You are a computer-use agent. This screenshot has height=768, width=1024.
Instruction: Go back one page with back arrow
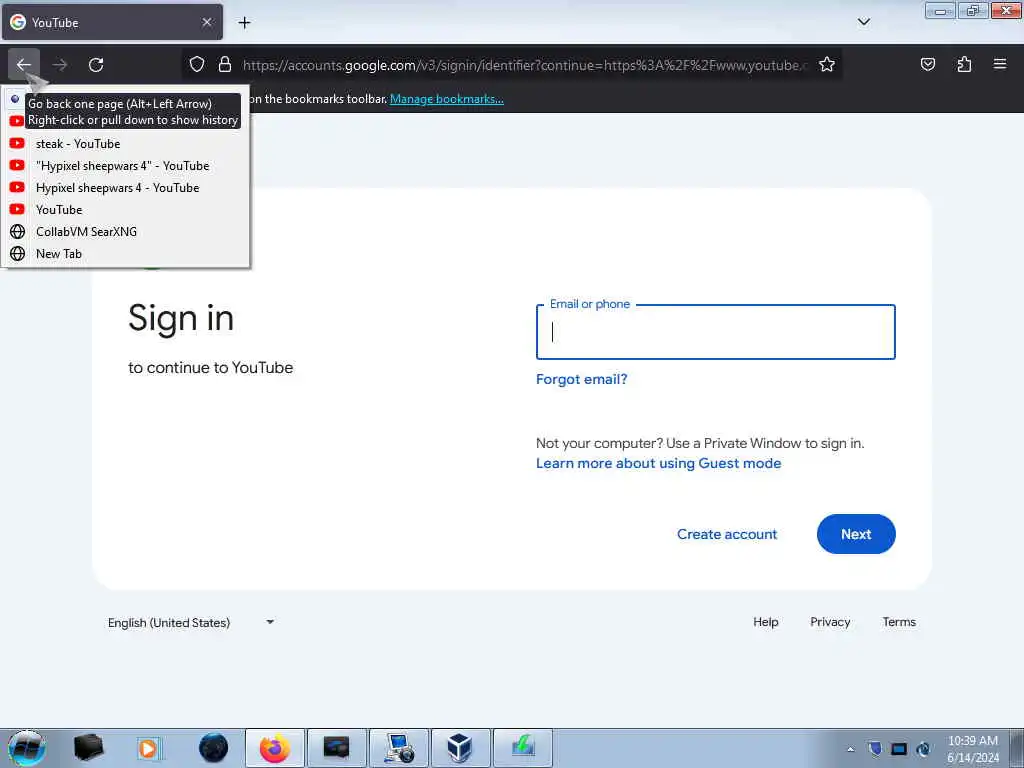tap(24, 65)
